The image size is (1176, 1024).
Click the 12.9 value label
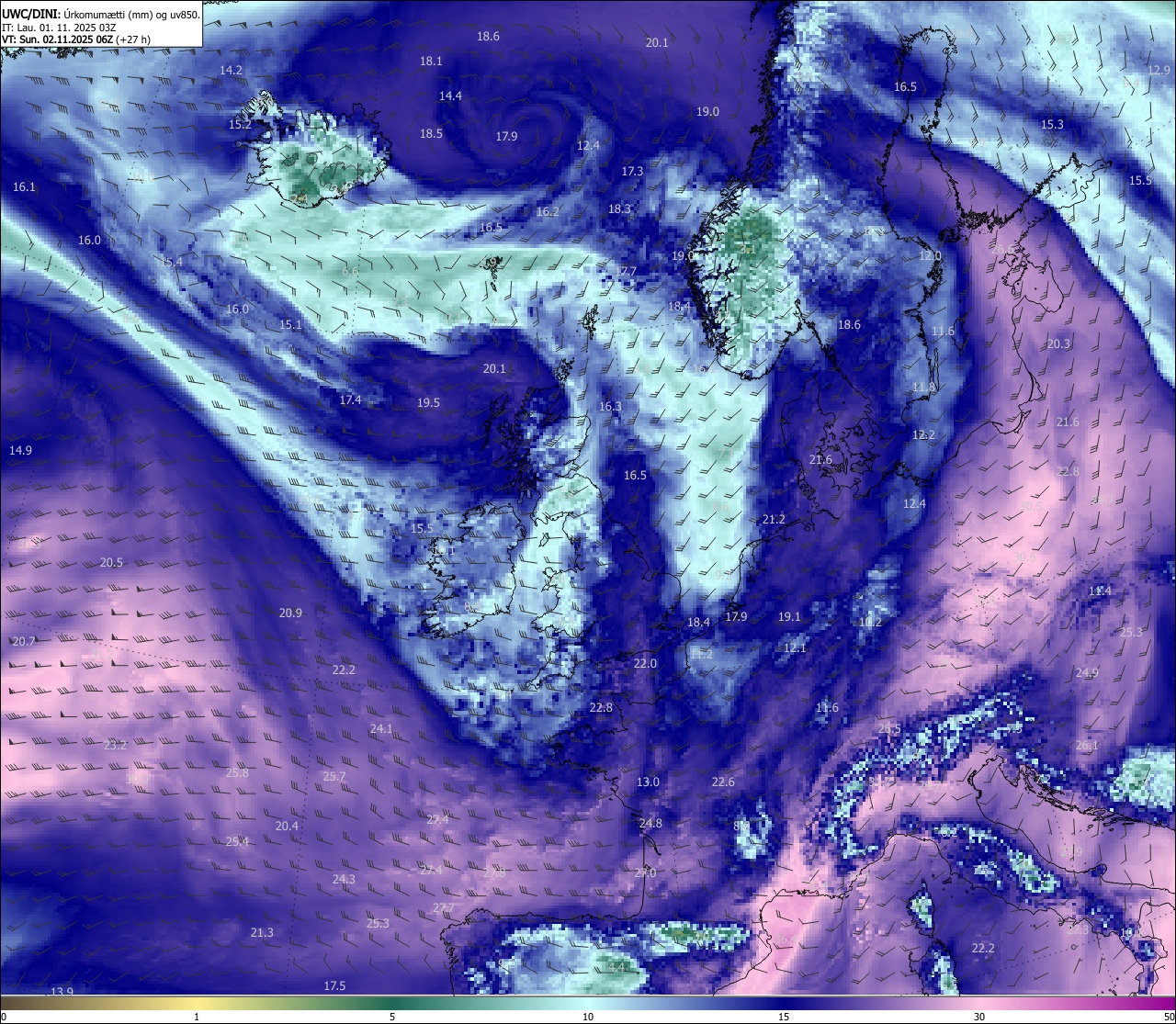tap(1159, 70)
